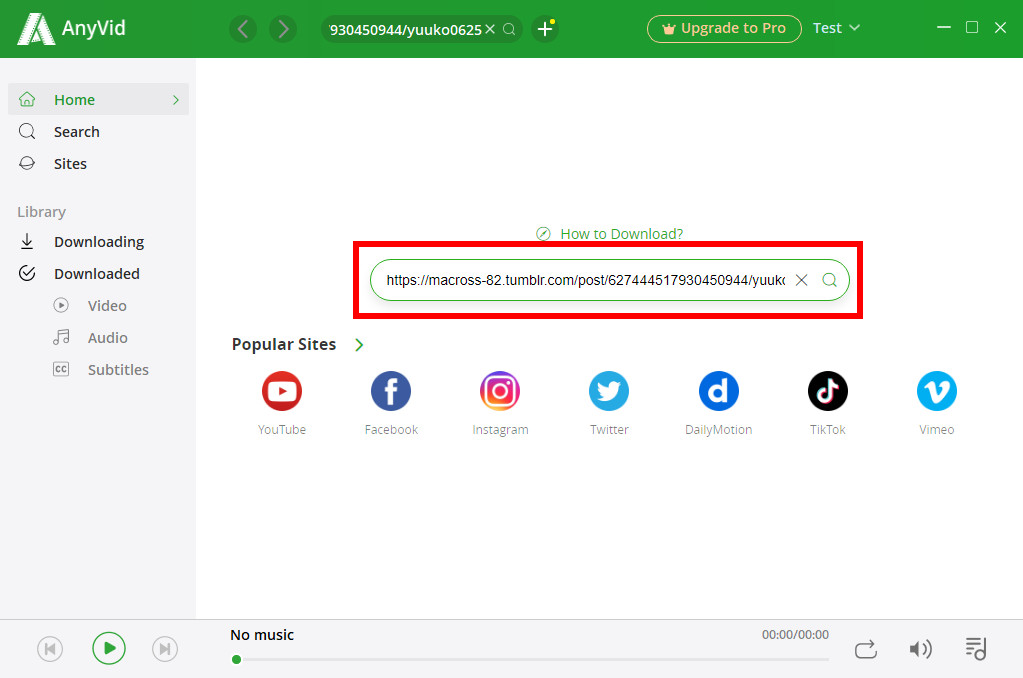1023x678 pixels.
Task: Open the Test account dropdown
Action: (836, 28)
